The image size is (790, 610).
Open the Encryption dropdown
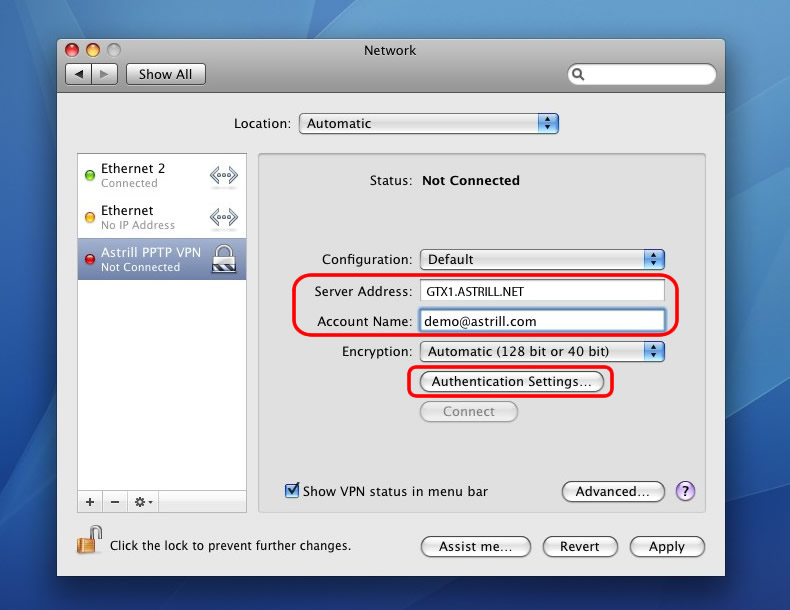click(x=542, y=351)
